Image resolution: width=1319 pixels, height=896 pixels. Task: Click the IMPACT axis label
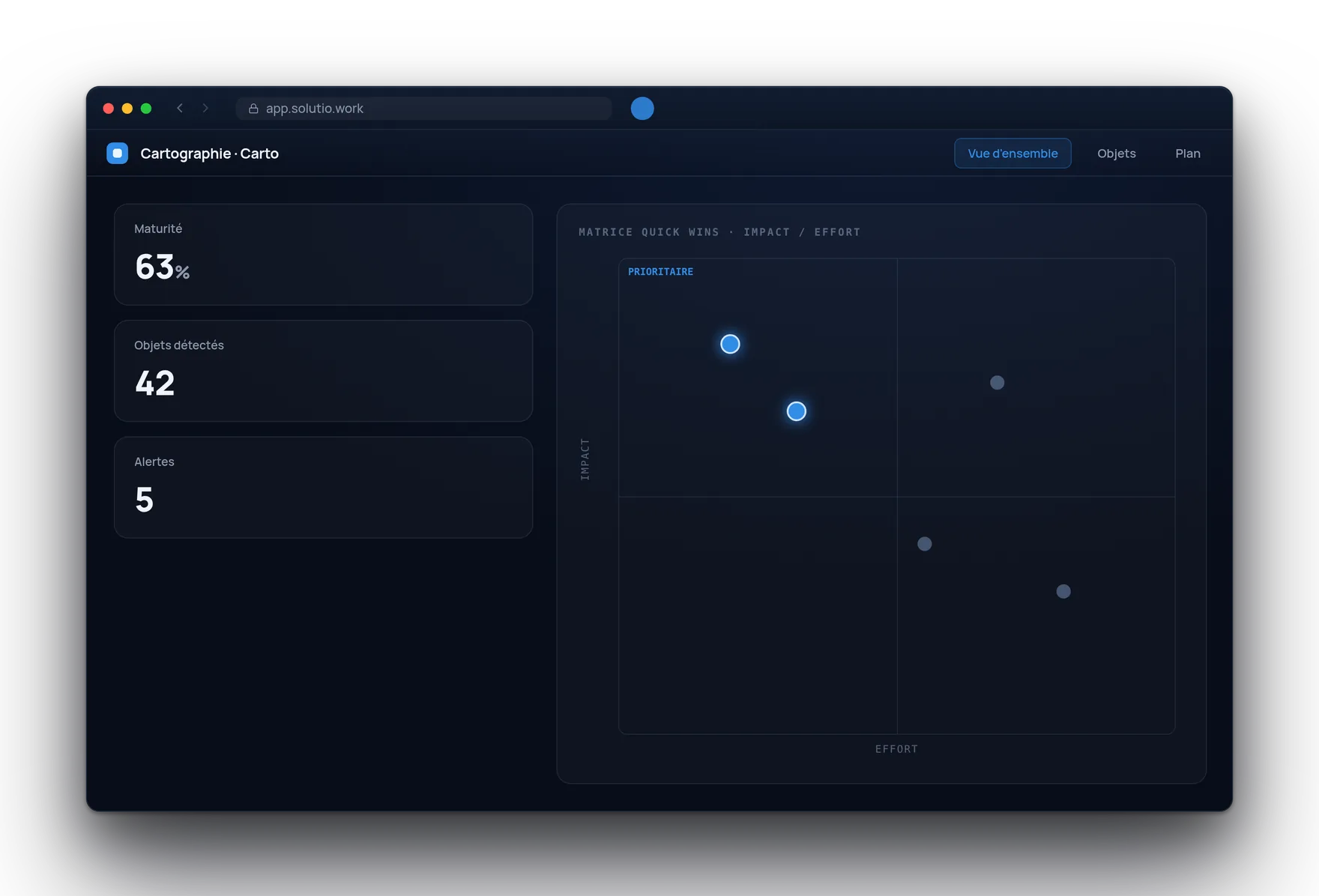(585, 459)
